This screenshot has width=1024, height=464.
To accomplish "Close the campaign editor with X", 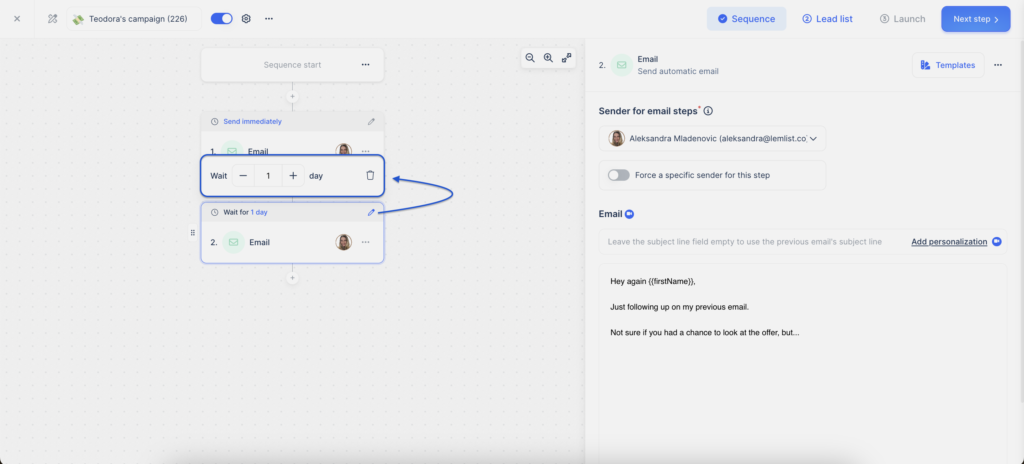I will click(x=17, y=19).
